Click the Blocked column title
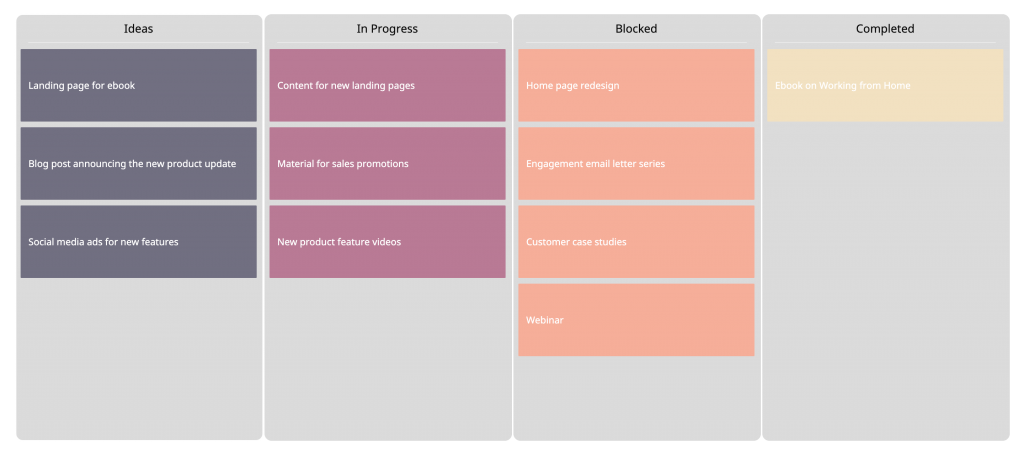The width and height of the screenshot is (1024, 455). tap(636, 29)
